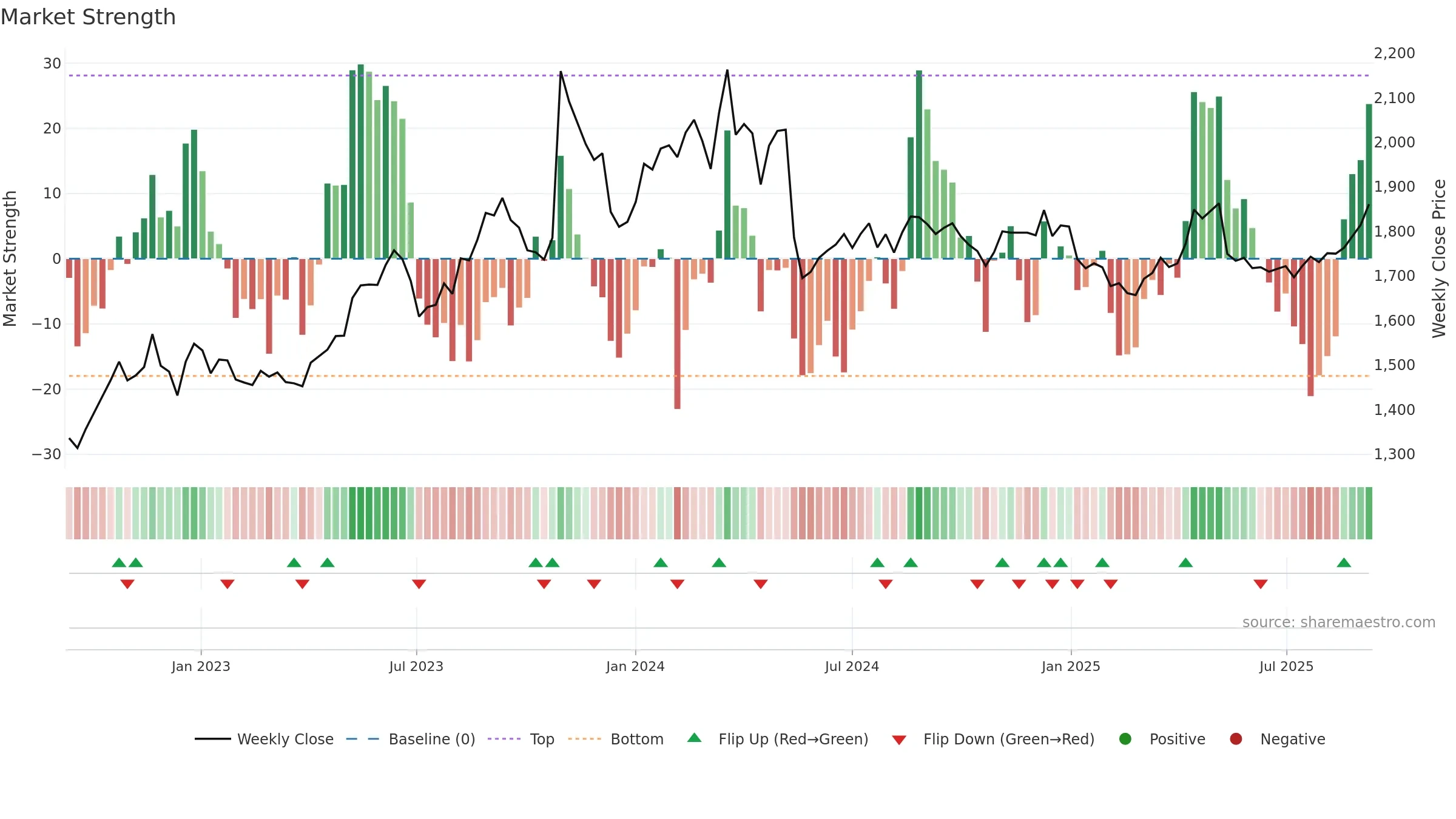Click the "2,100" price axis label
This screenshot has width=1456, height=819.
1394,98
